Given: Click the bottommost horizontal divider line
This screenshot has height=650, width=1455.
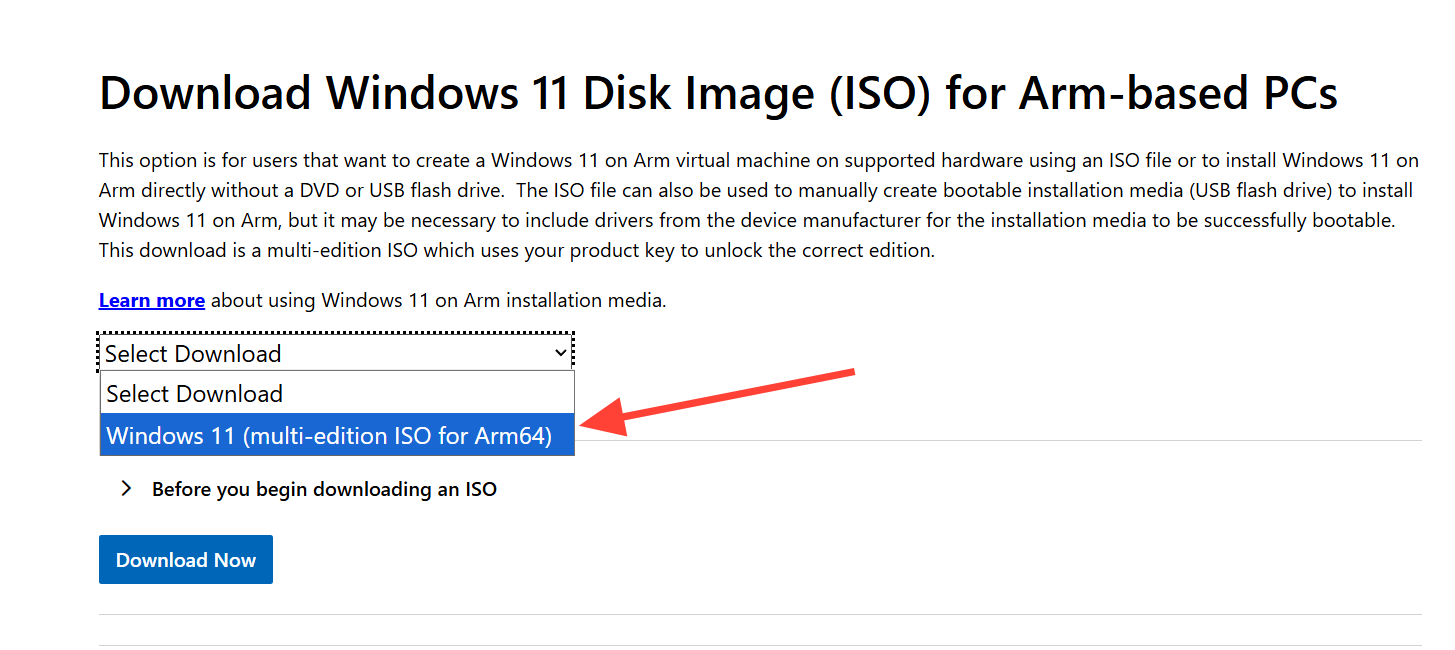Looking at the screenshot, I should click(760, 645).
